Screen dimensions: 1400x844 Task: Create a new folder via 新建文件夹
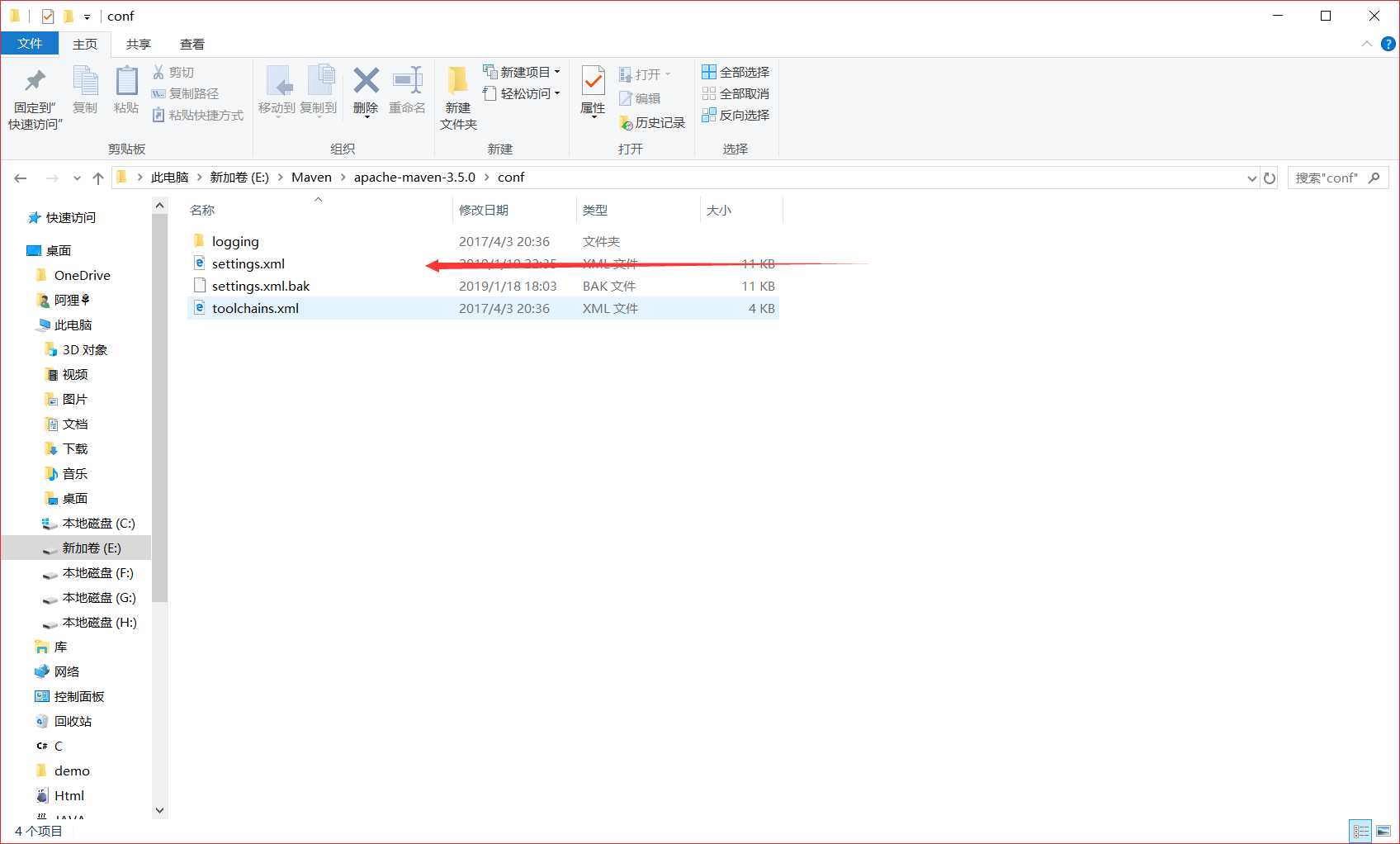tap(458, 99)
